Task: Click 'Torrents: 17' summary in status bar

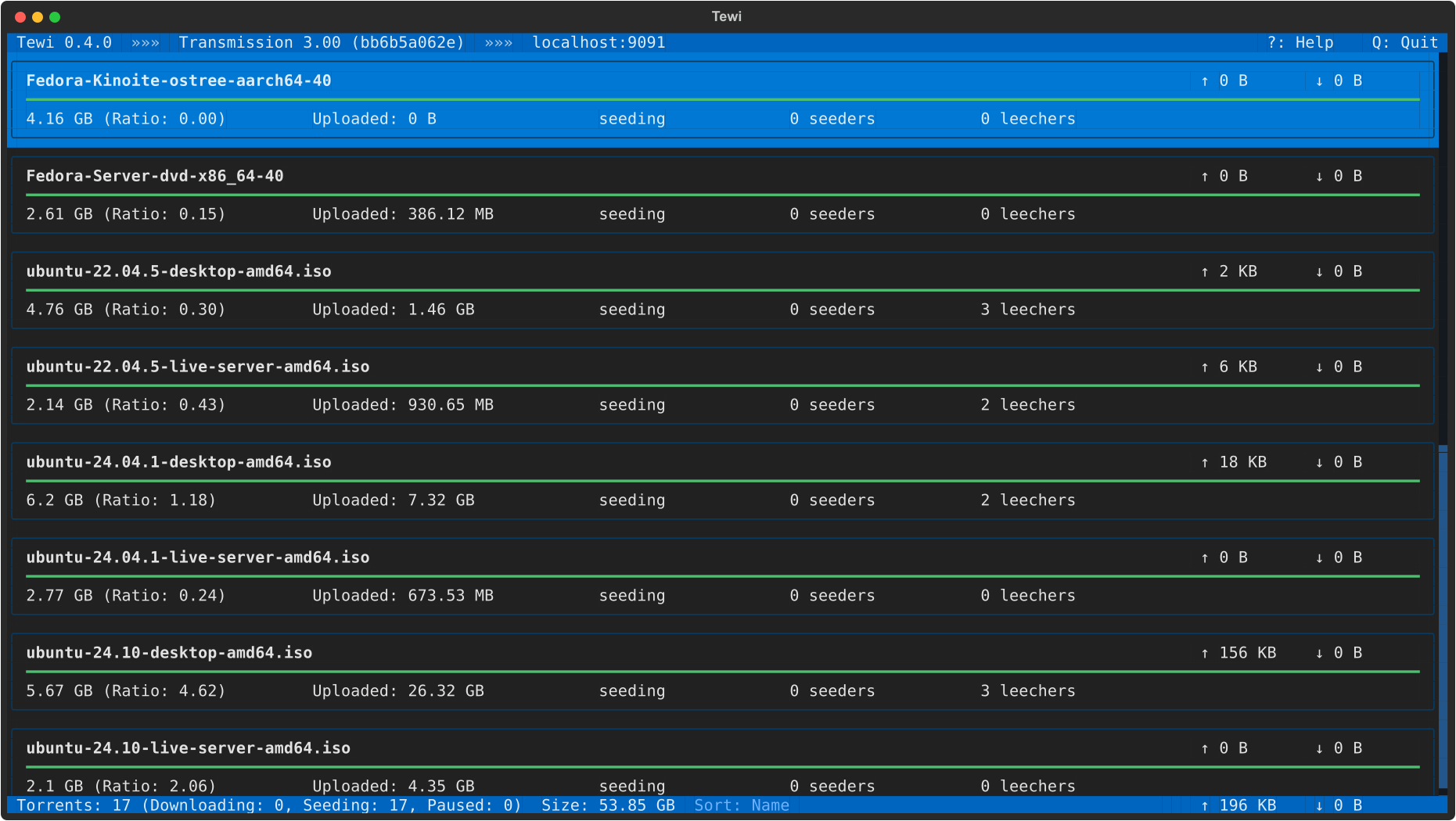Action: coord(74,805)
